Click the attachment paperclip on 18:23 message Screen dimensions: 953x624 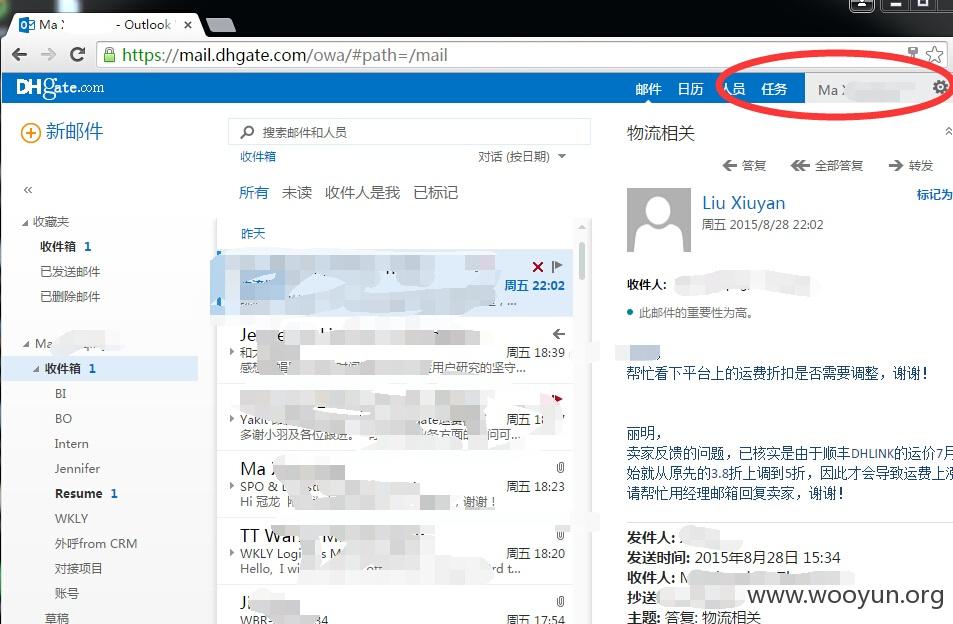coord(560,467)
